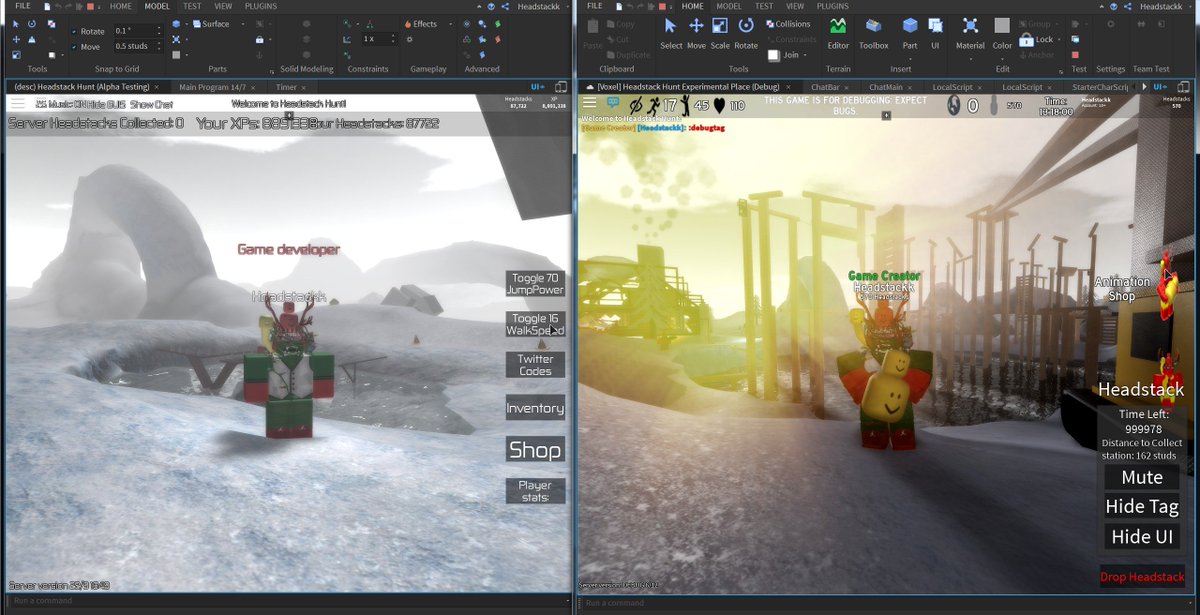Click the UI insert icon in the Insert group

pyautogui.click(x=935, y=26)
